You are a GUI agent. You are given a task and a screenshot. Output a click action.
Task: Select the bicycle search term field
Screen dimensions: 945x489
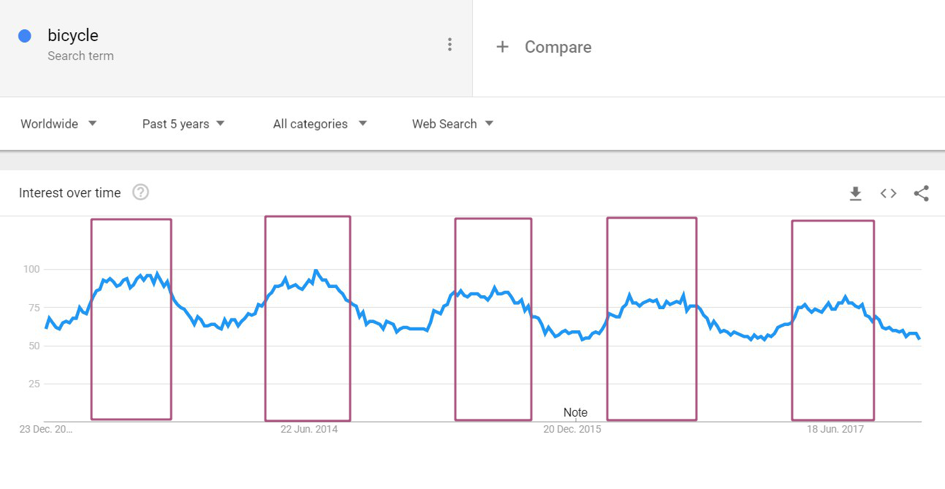click(x=73, y=36)
